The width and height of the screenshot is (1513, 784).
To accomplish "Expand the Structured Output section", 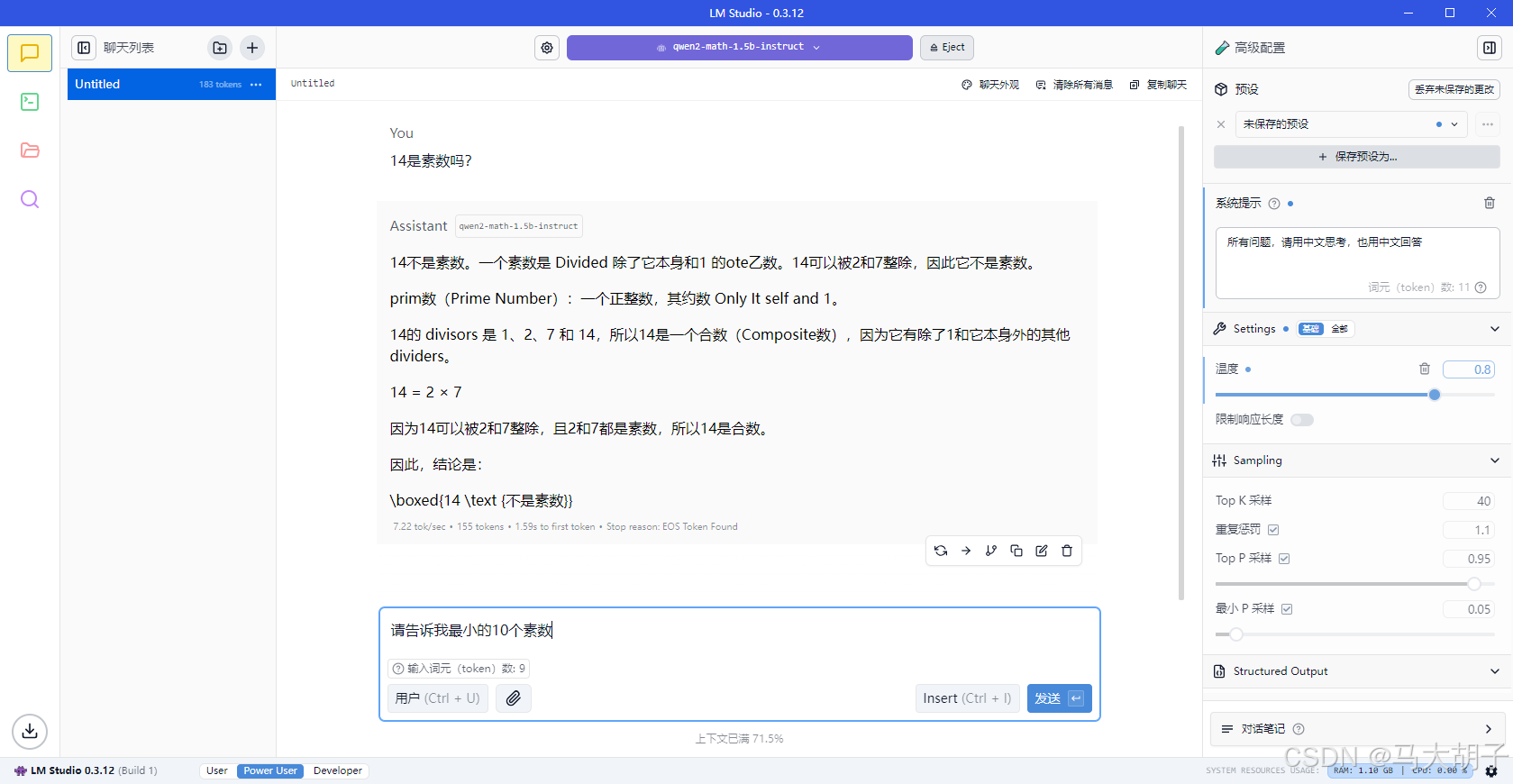I will coord(1495,671).
